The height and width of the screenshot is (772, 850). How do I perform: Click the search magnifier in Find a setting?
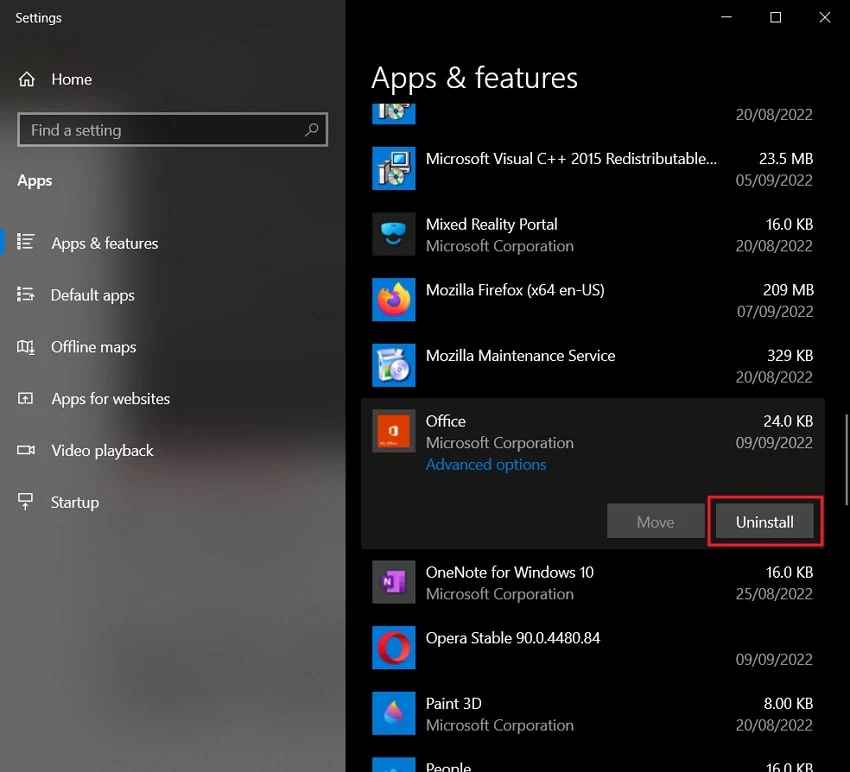311,130
